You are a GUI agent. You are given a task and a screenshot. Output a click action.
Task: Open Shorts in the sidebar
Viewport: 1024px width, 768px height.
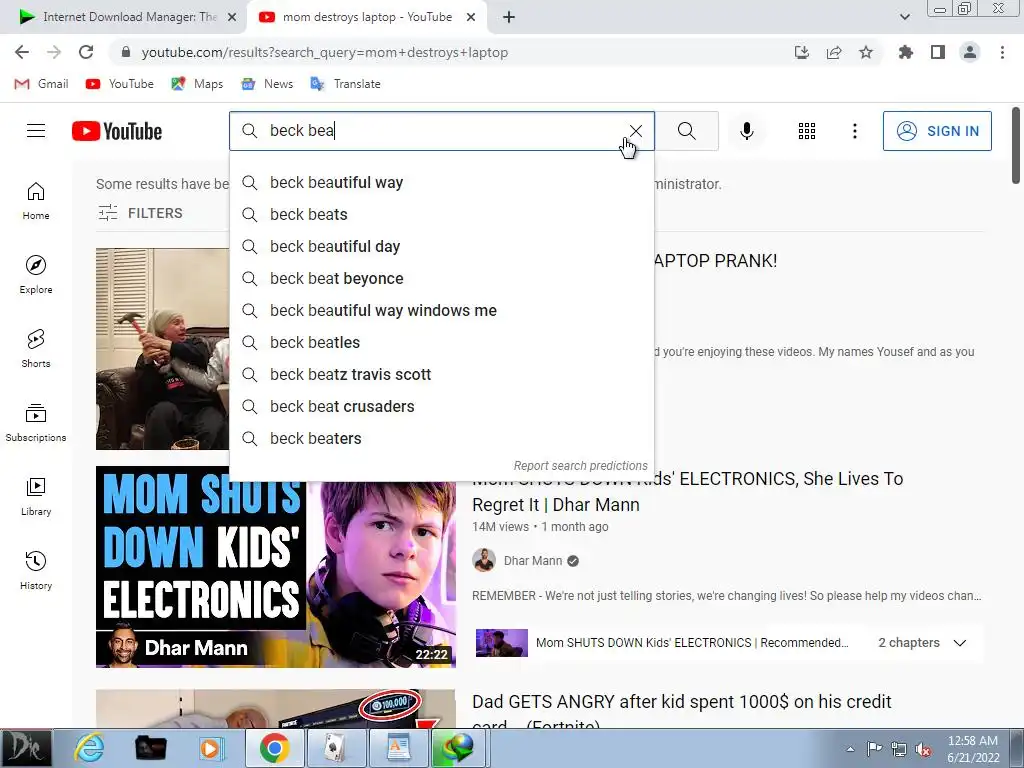[36, 349]
